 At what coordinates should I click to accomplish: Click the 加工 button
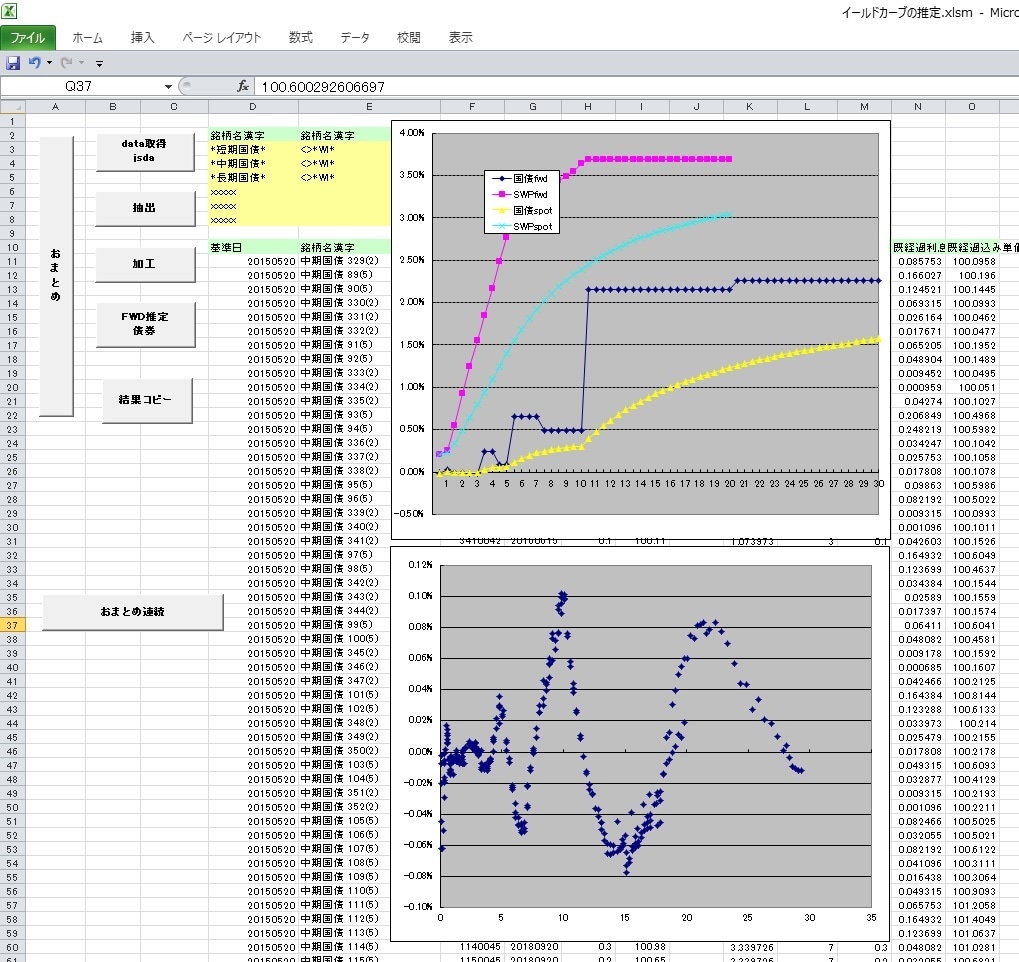coord(145,264)
